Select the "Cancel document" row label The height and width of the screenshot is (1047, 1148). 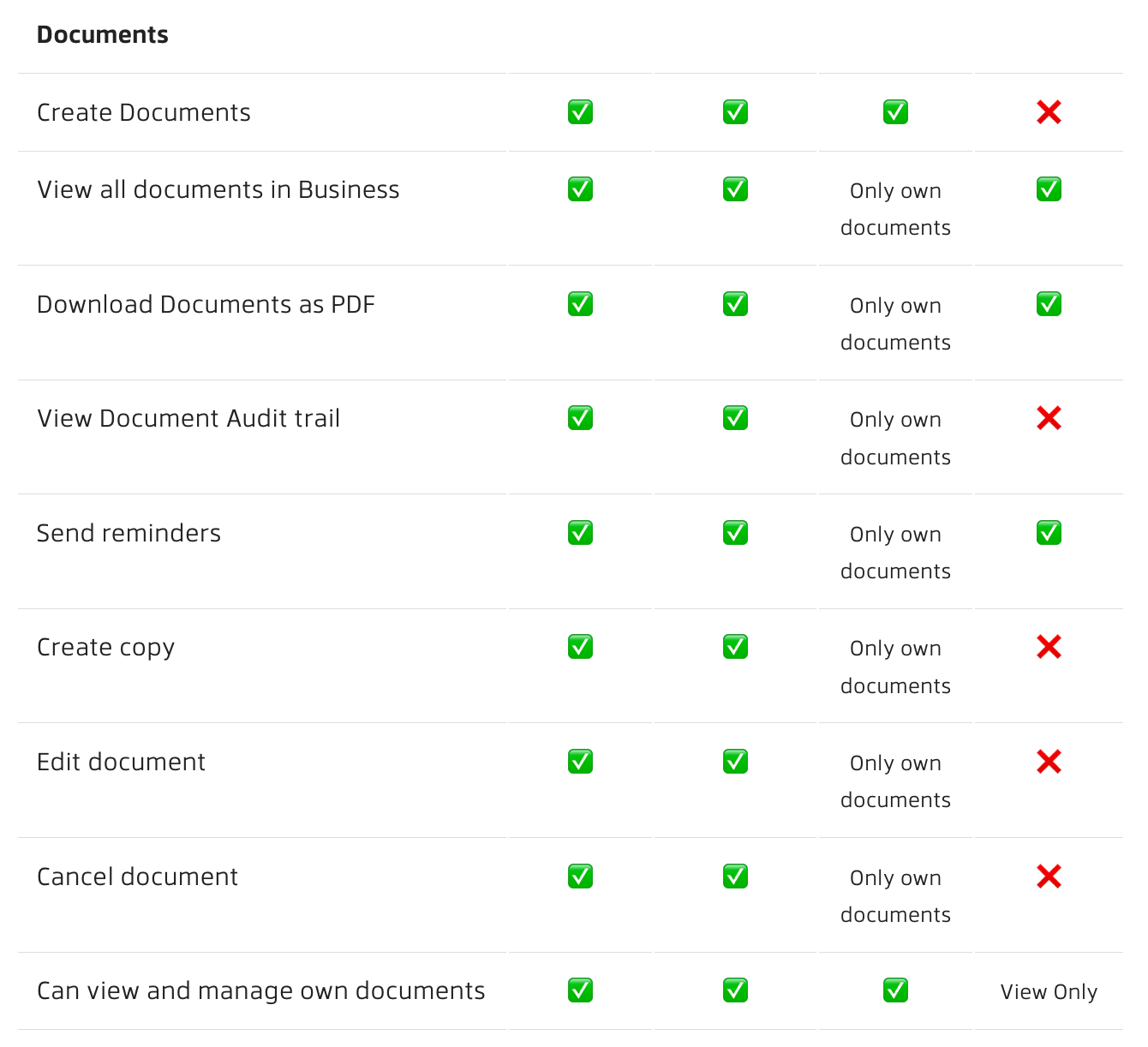[x=138, y=876]
